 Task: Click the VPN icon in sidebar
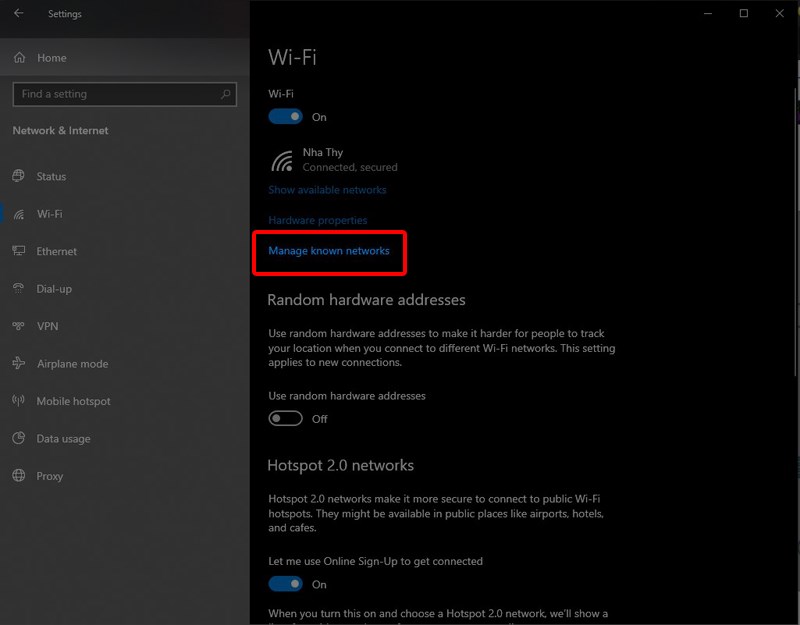tap(18, 326)
